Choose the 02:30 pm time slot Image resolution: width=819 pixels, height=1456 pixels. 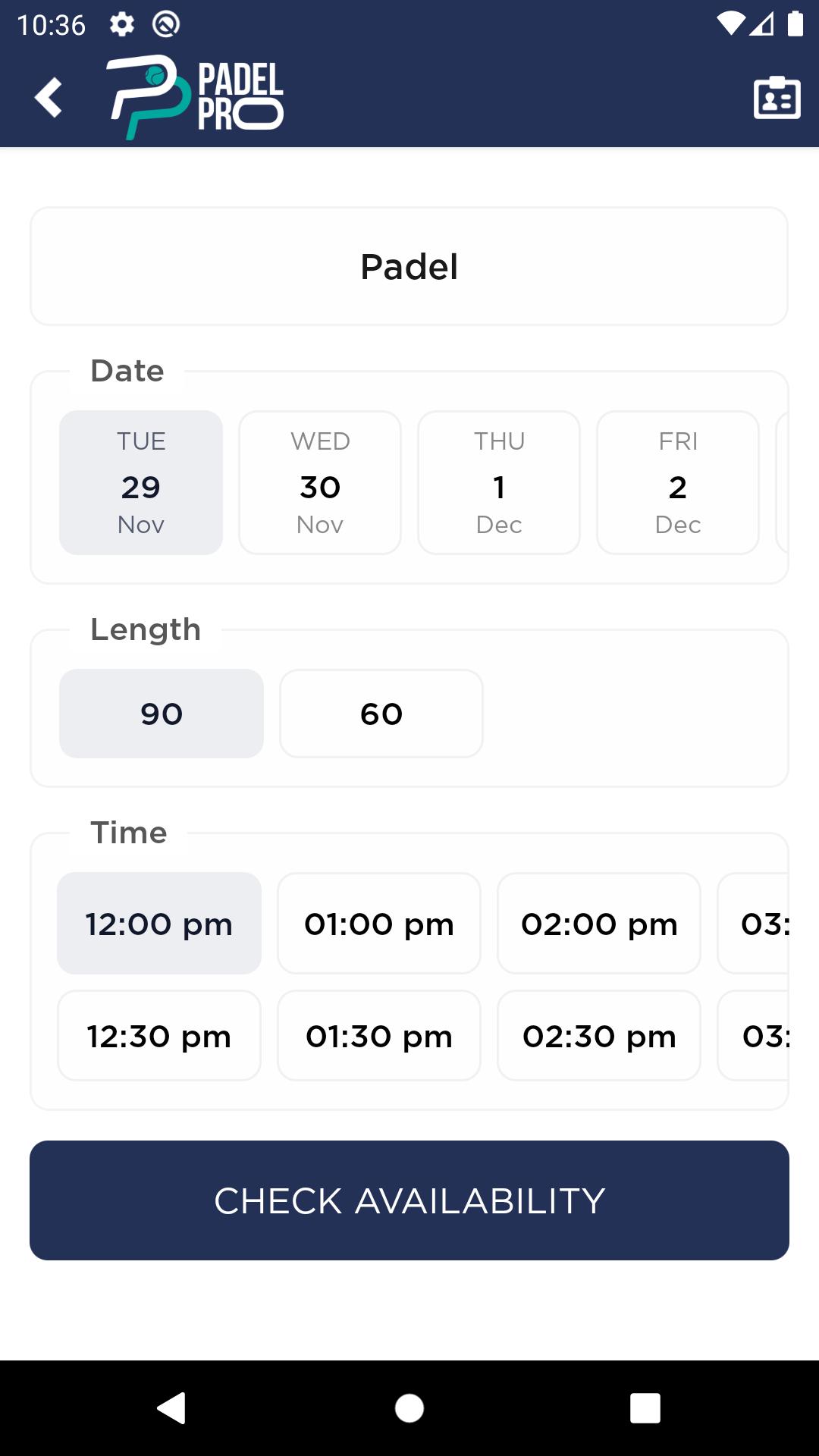click(599, 1036)
